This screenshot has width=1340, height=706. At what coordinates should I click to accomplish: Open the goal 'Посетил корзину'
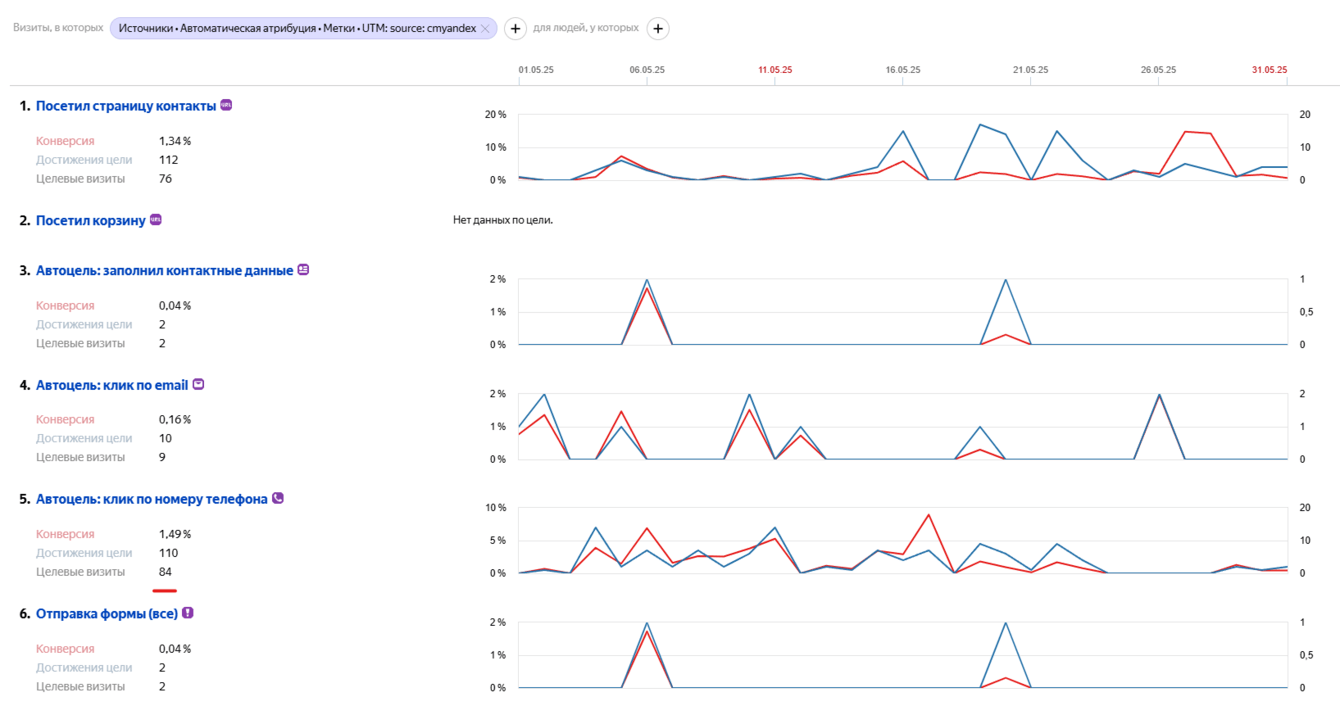tap(90, 221)
